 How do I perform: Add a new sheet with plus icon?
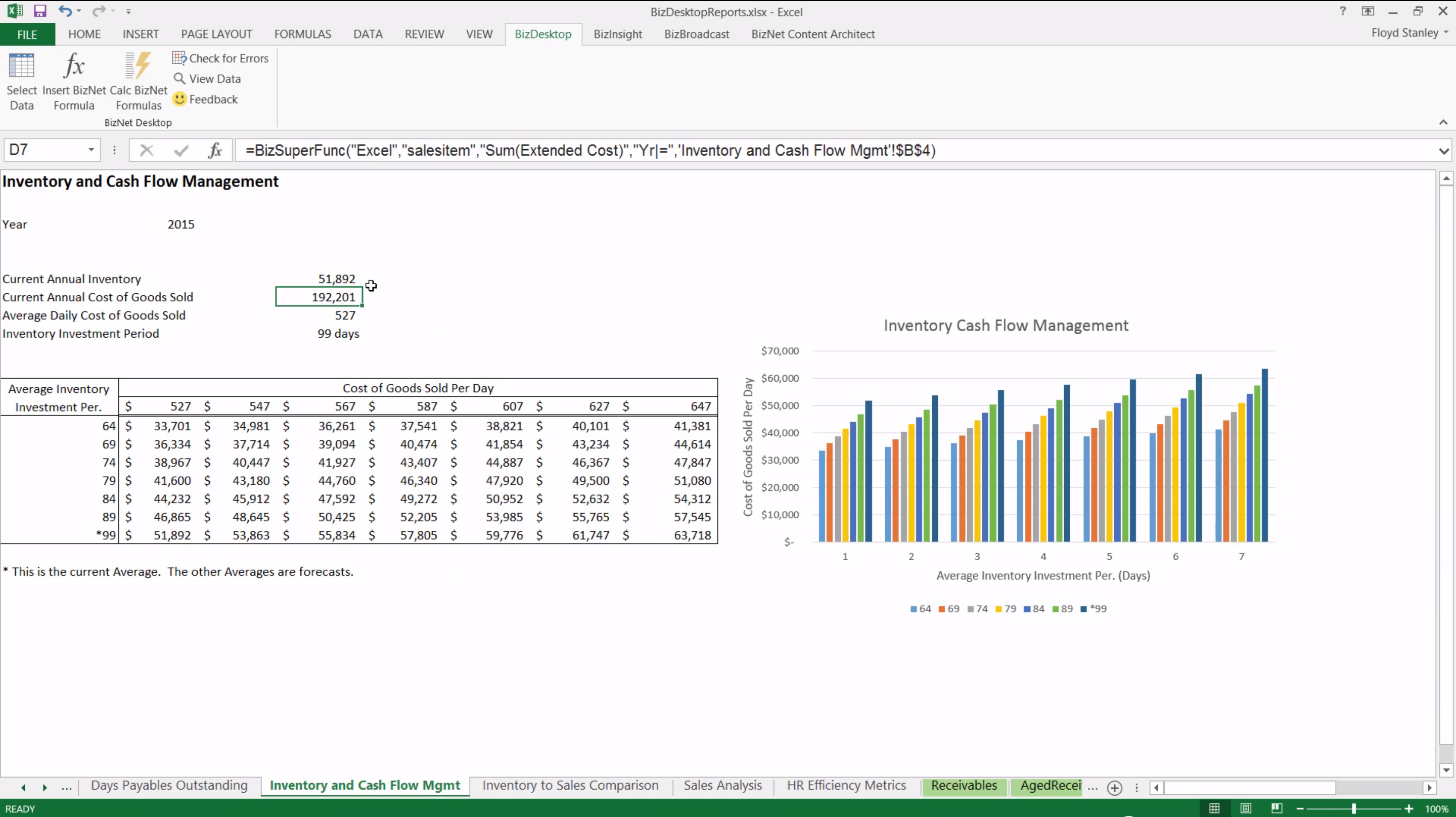(x=1114, y=788)
